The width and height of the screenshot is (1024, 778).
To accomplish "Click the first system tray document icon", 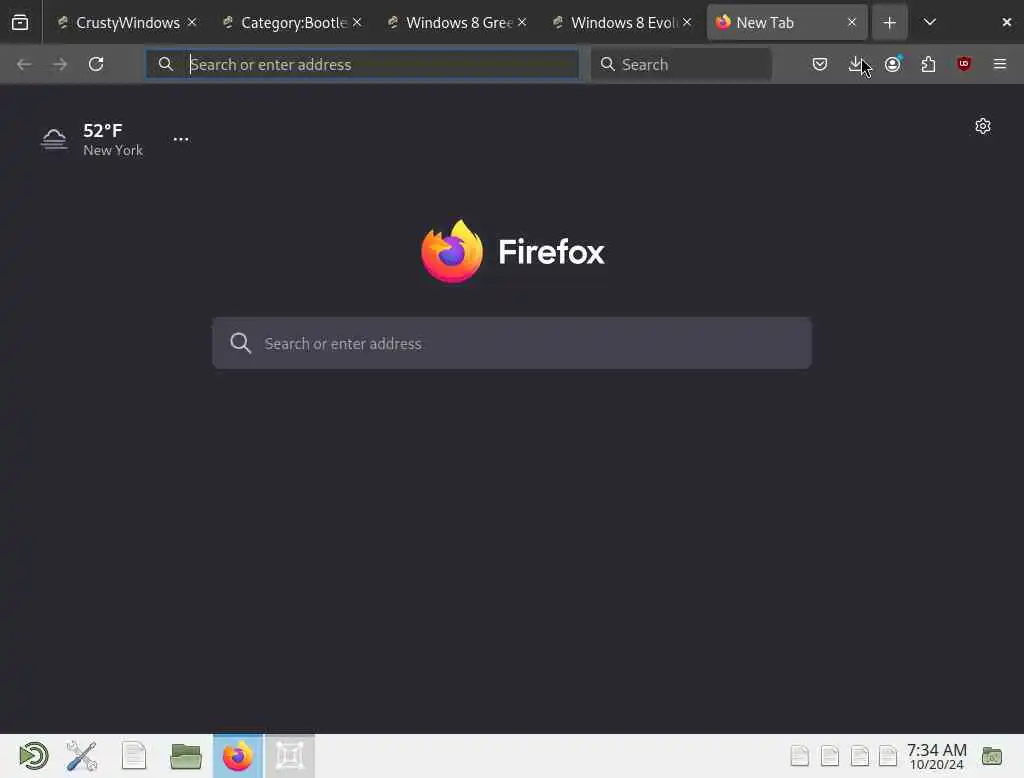I will coord(800,756).
